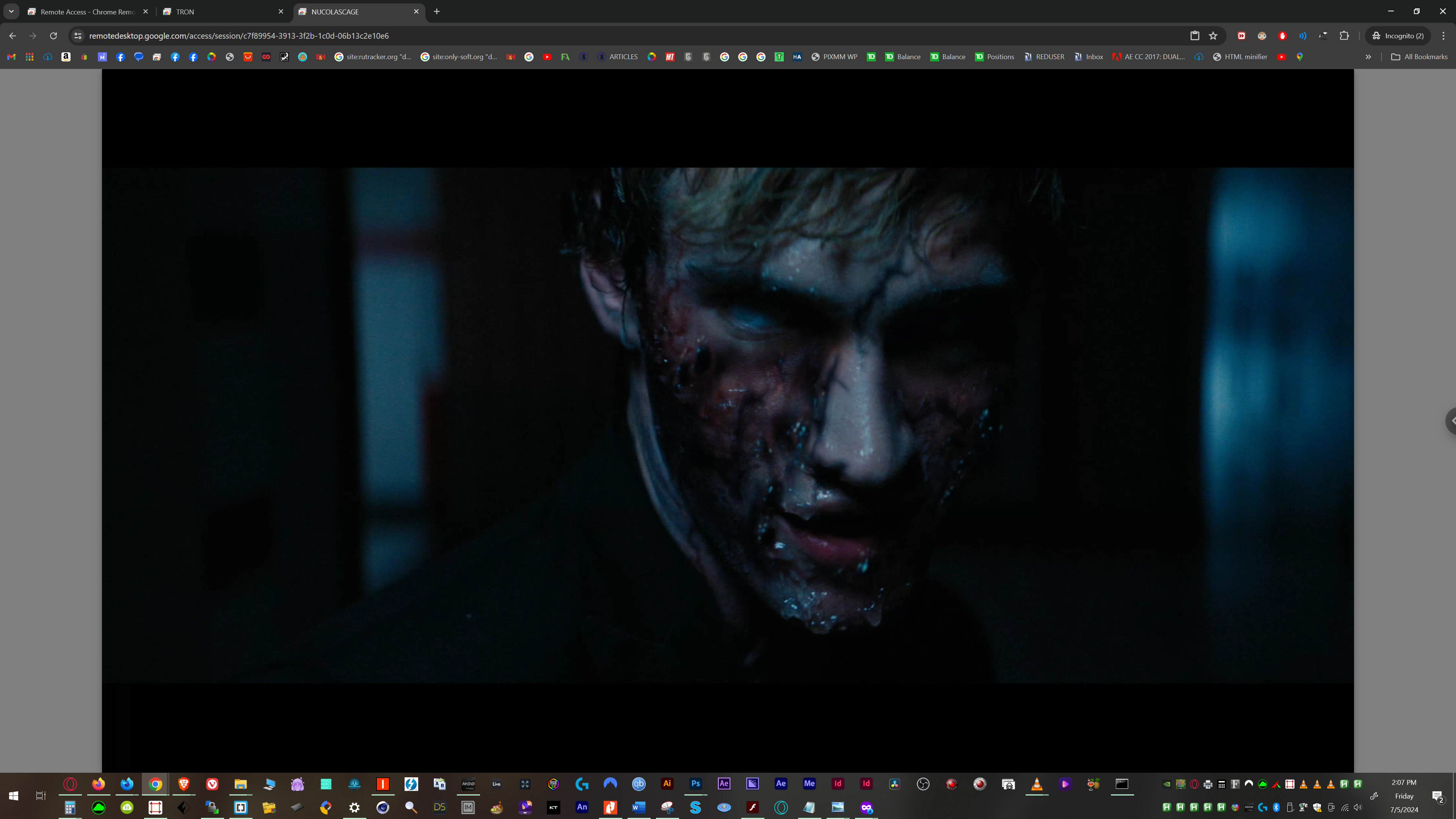
Task: Open the Chrome tab search dropdown
Action: (11, 11)
